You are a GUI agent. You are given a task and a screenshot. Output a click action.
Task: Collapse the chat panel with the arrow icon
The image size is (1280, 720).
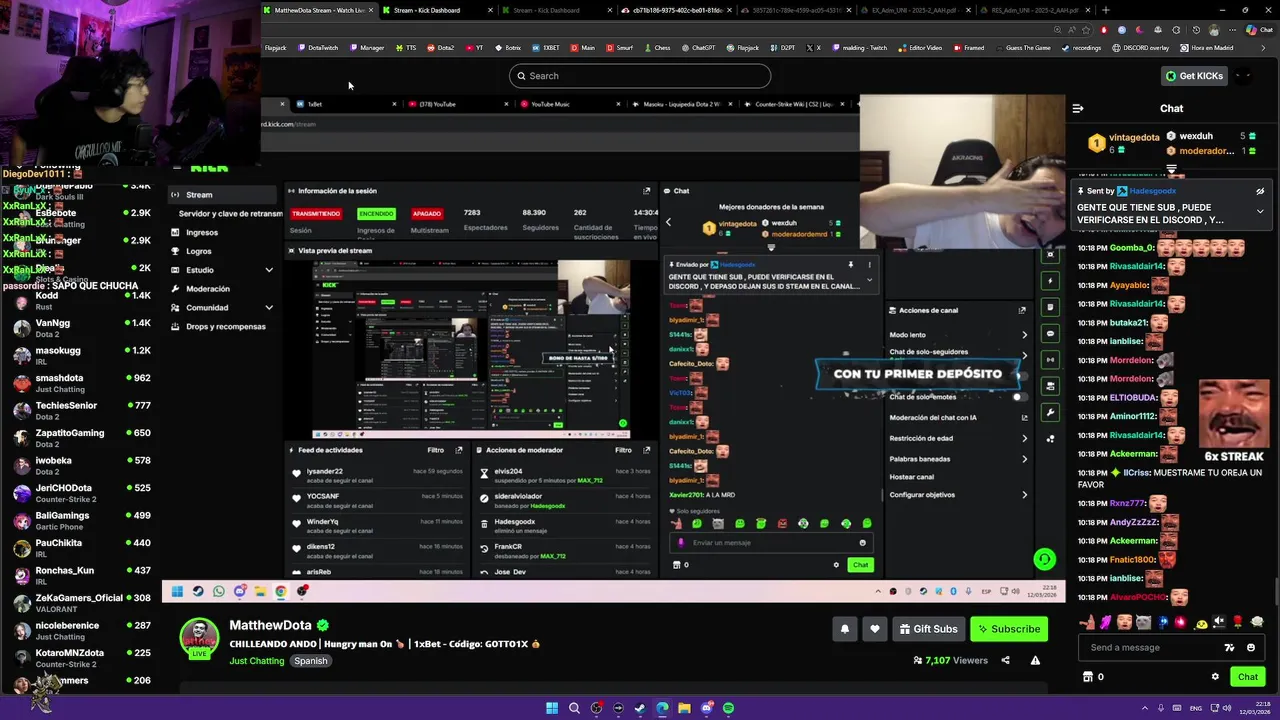tap(1077, 108)
